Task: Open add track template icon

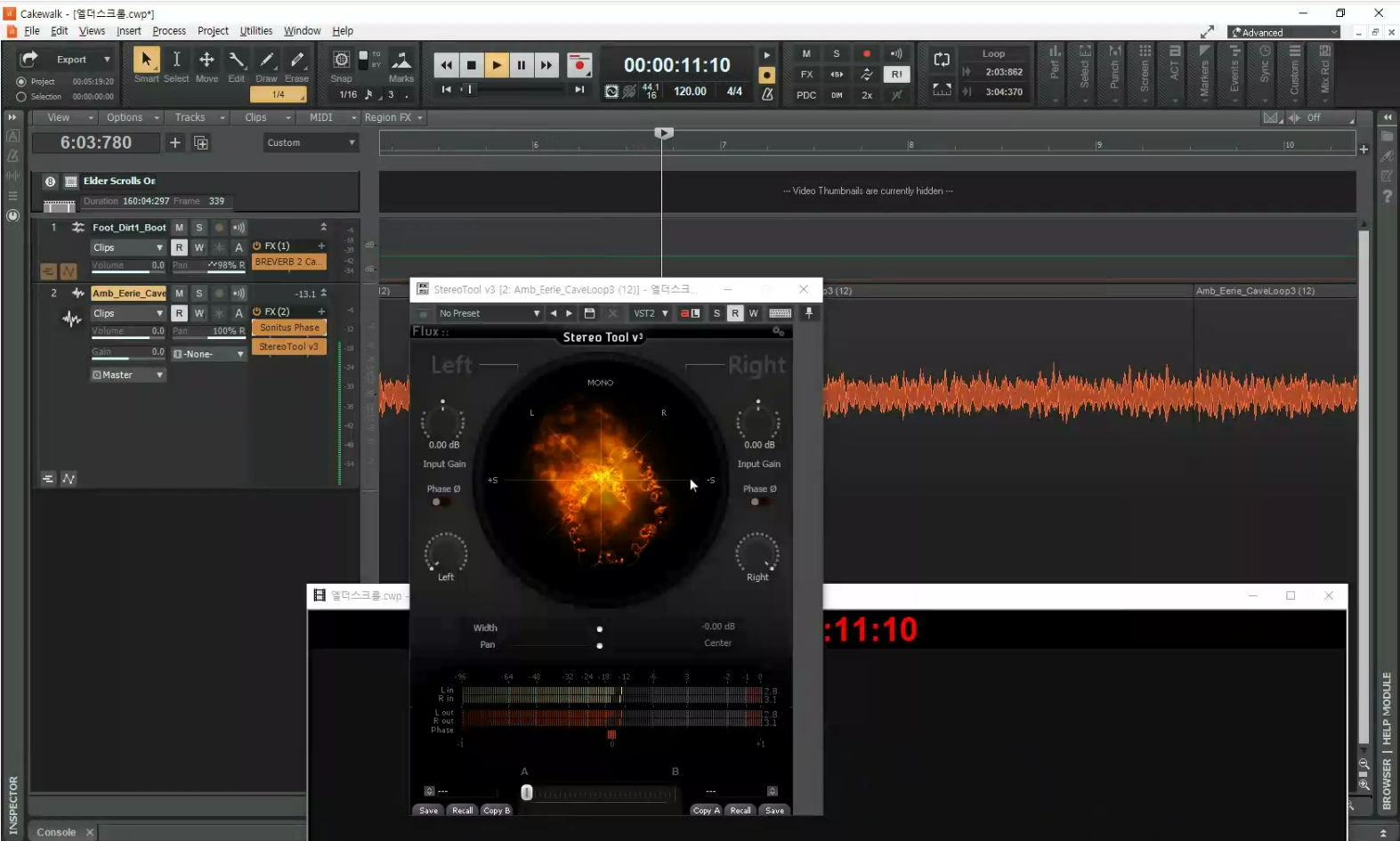Action: [201, 142]
